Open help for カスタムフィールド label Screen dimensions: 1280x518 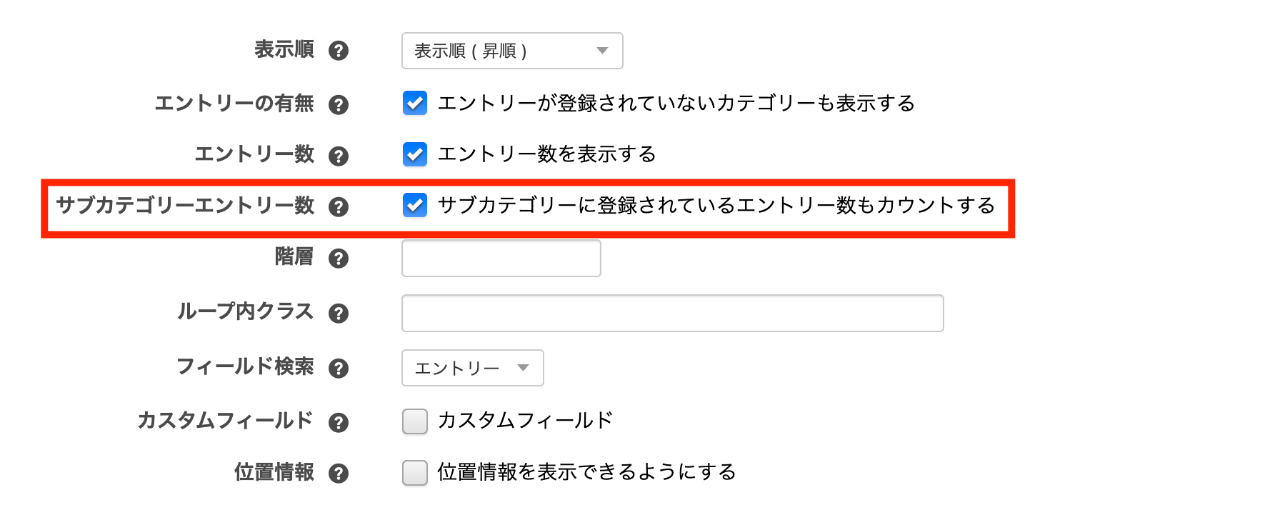tap(339, 422)
